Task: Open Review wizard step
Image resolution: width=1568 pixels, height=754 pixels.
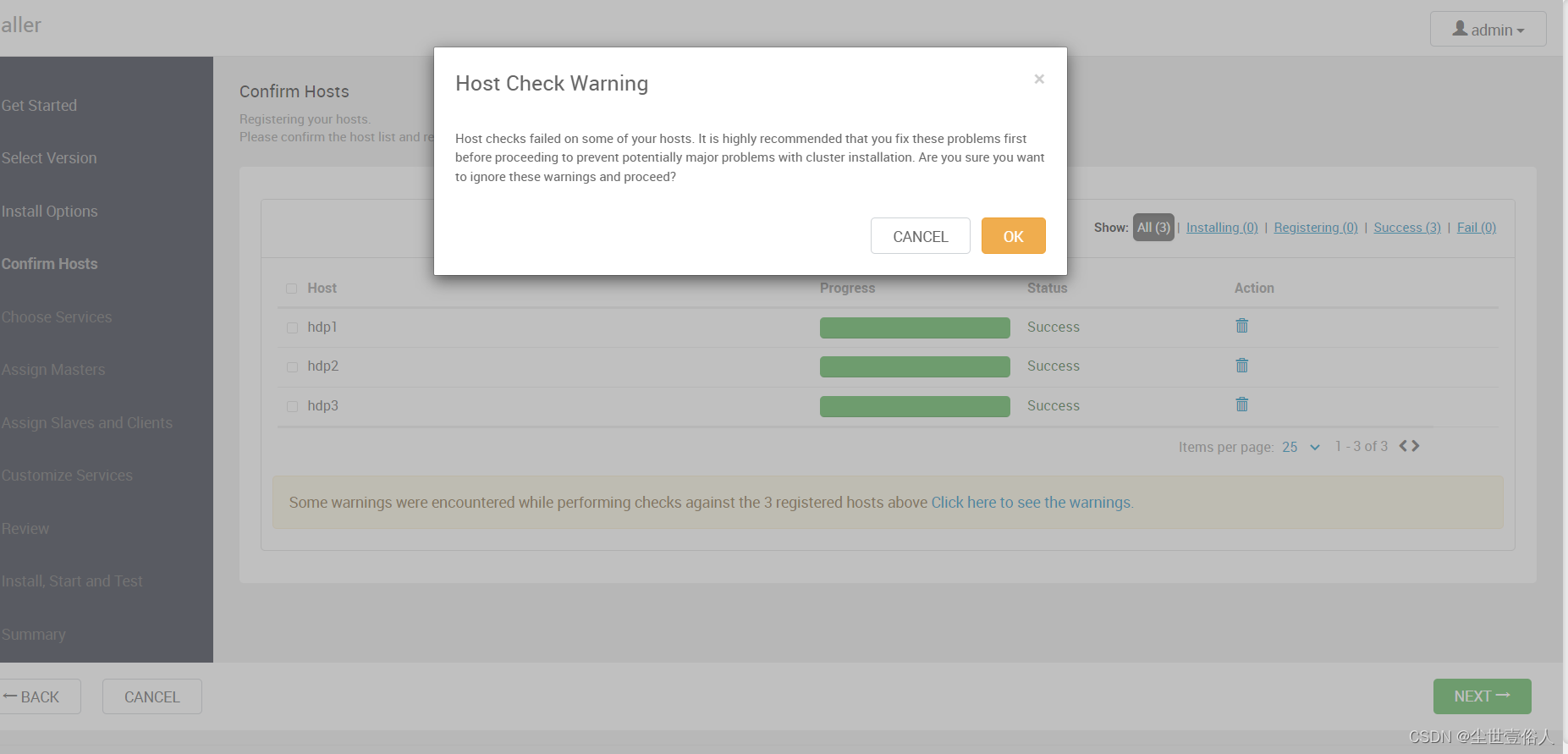Action: pos(25,529)
